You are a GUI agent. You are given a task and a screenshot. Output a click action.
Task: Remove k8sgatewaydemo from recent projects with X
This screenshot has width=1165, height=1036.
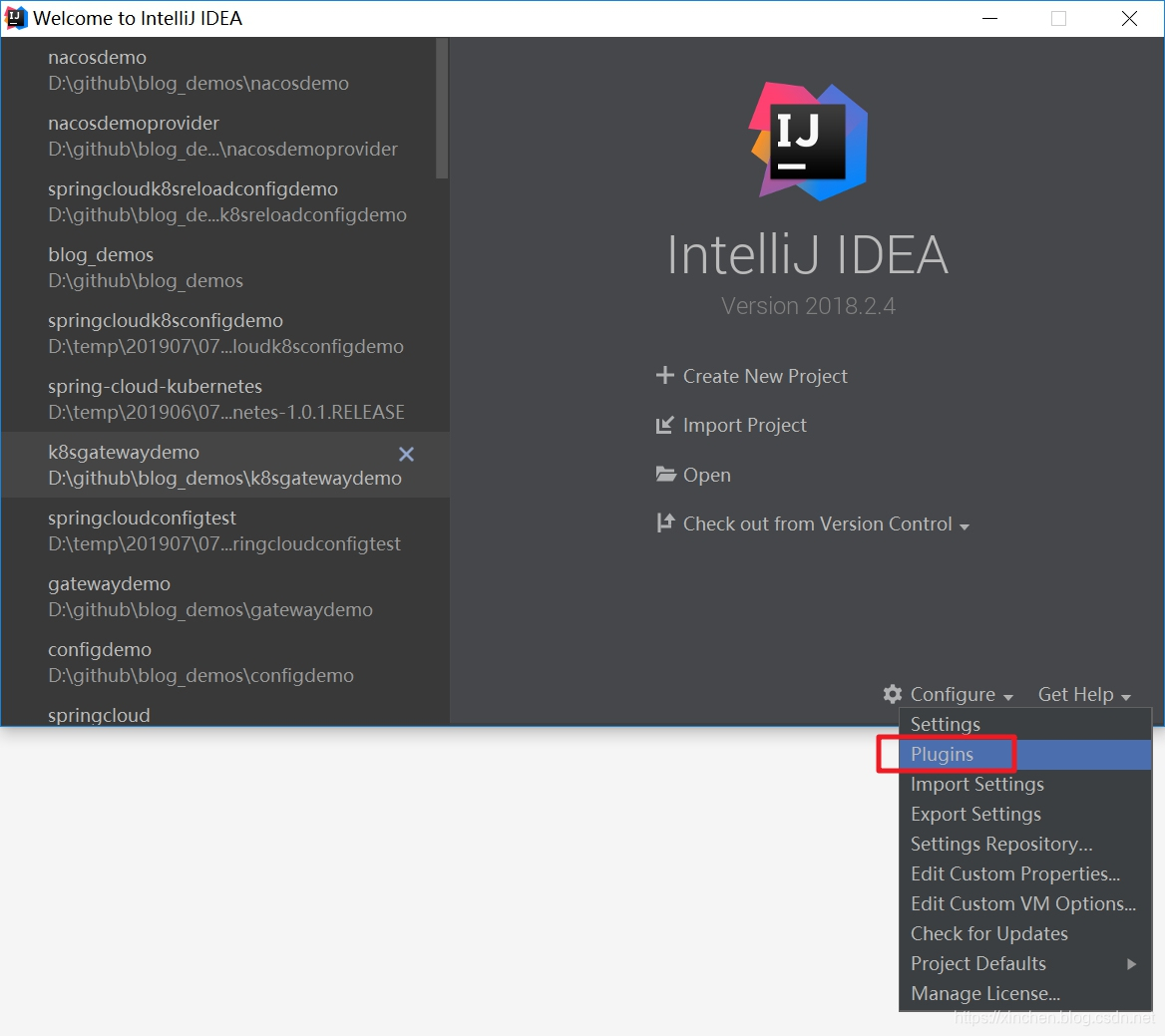(x=406, y=454)
